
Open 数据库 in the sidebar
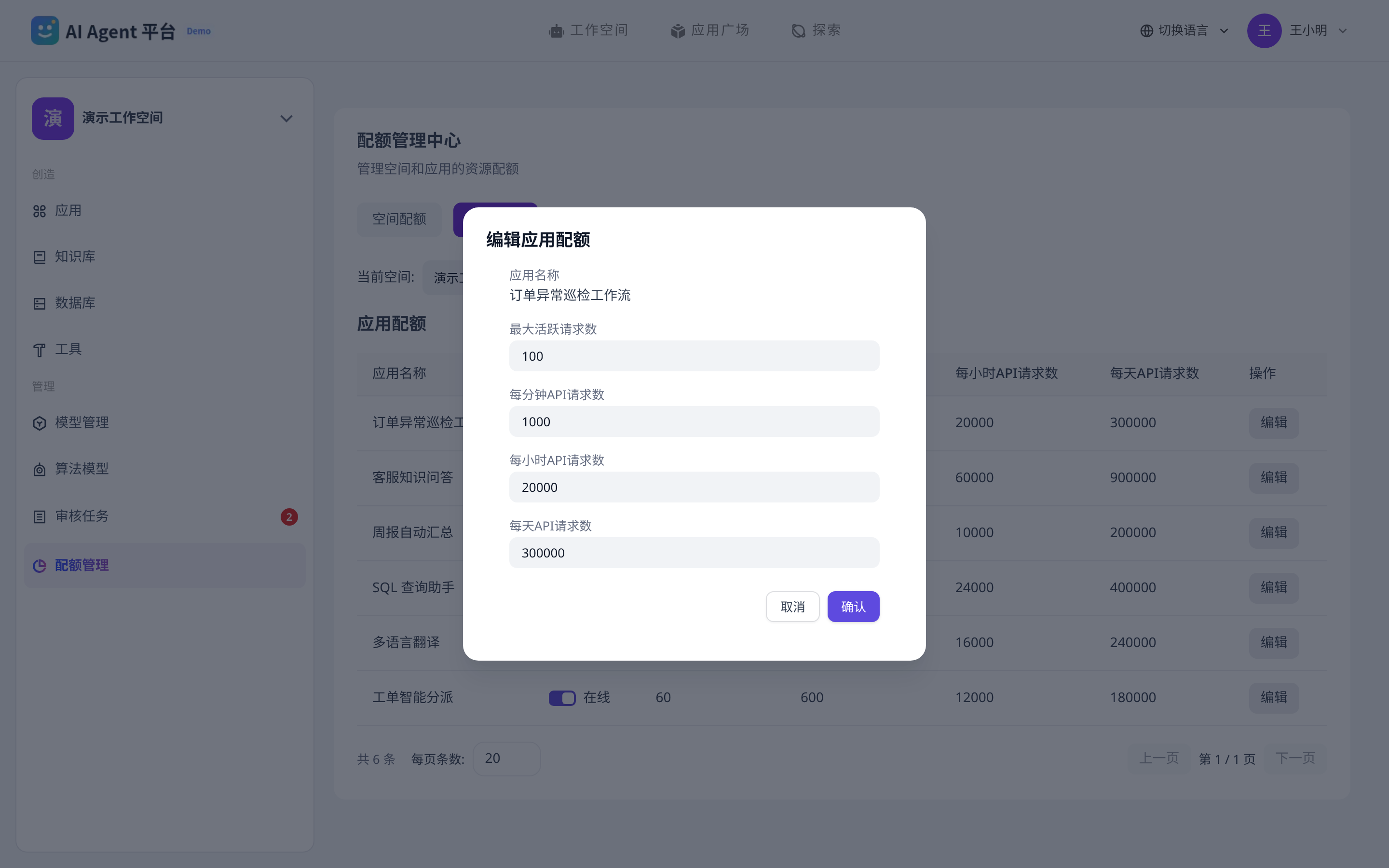point(165,303)
